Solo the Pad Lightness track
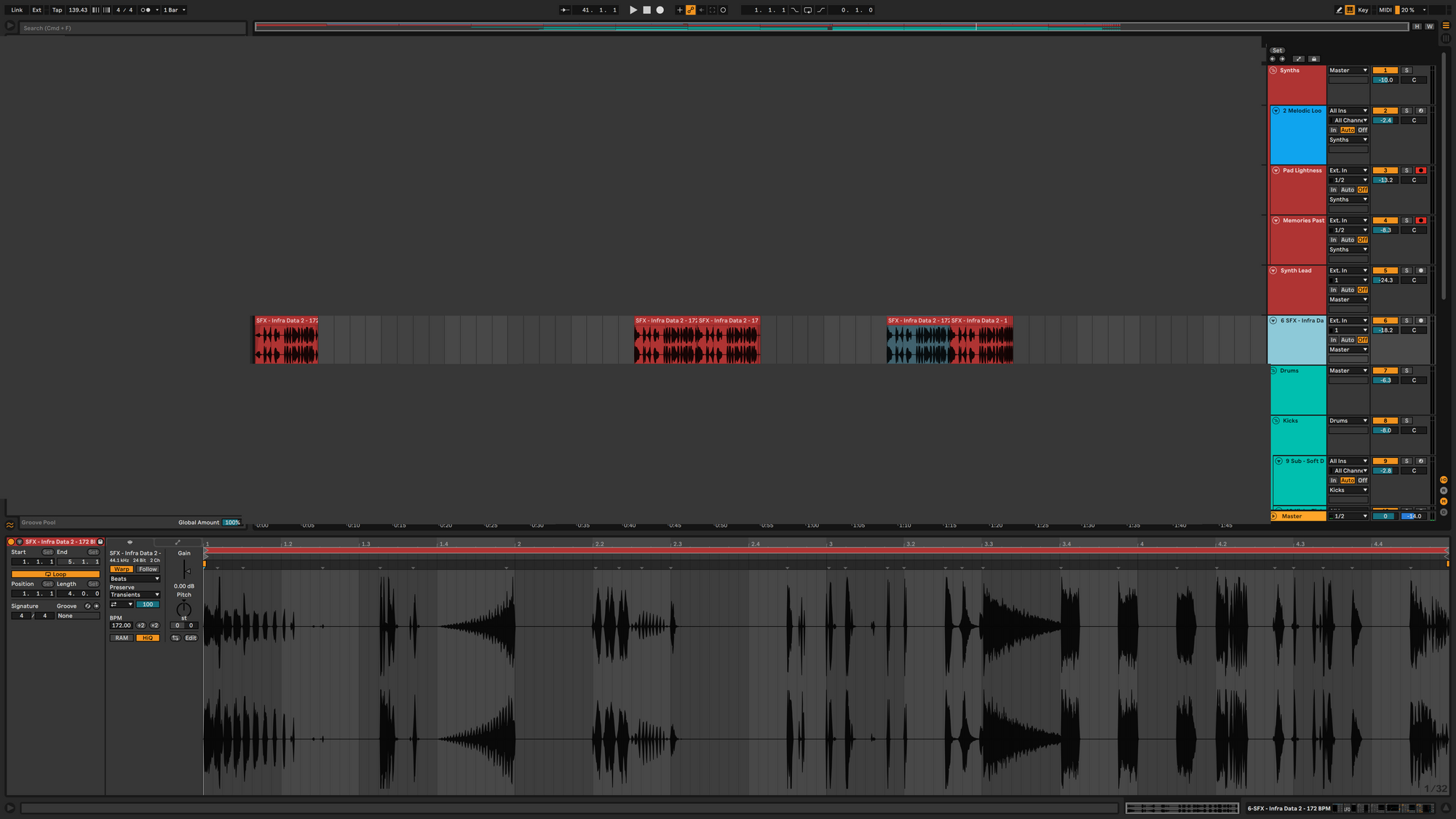Screen dimensions: 1456x819 coord(1406,170)
